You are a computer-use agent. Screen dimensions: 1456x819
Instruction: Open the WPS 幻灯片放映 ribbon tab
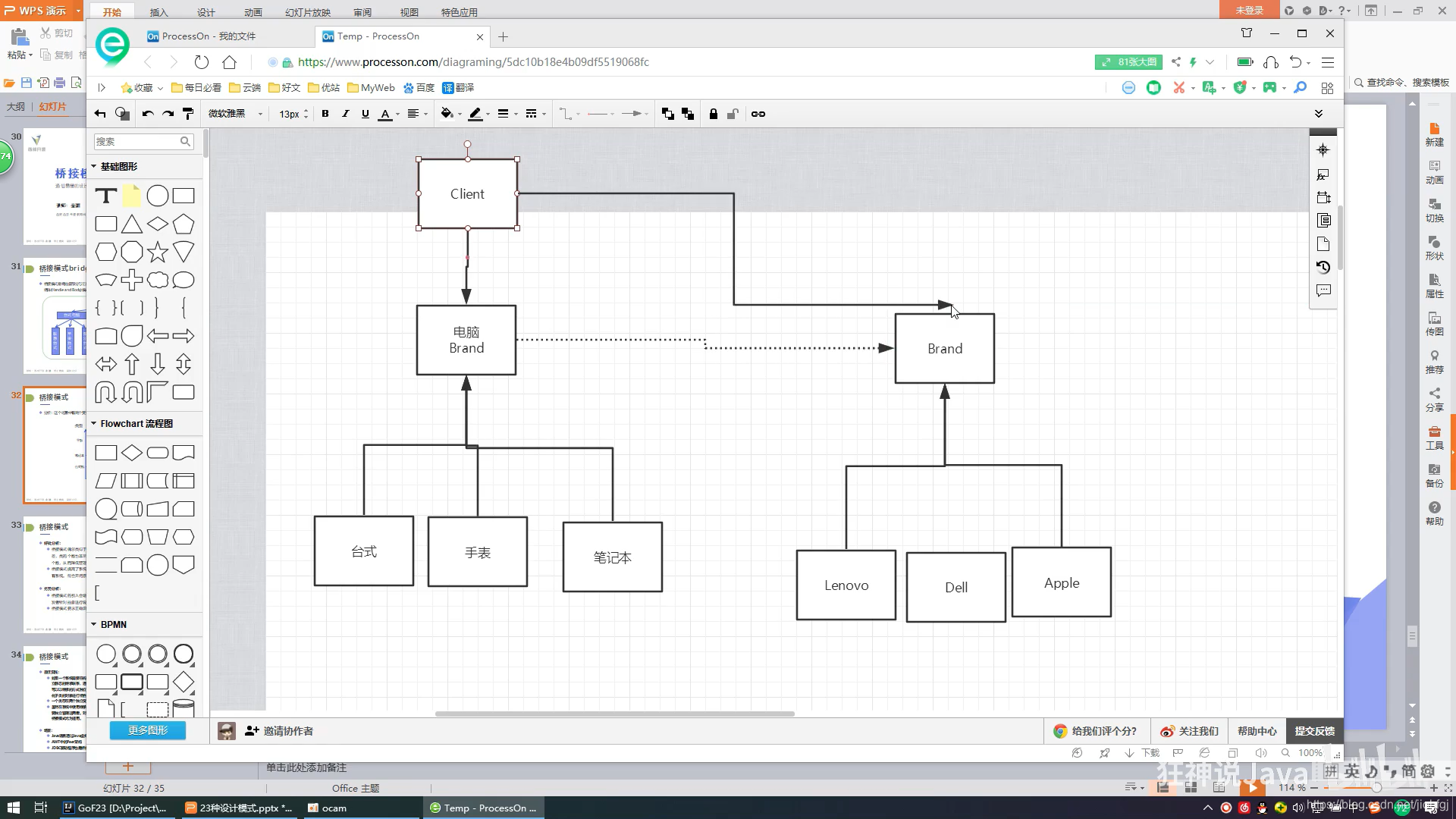tap(307, 12)
